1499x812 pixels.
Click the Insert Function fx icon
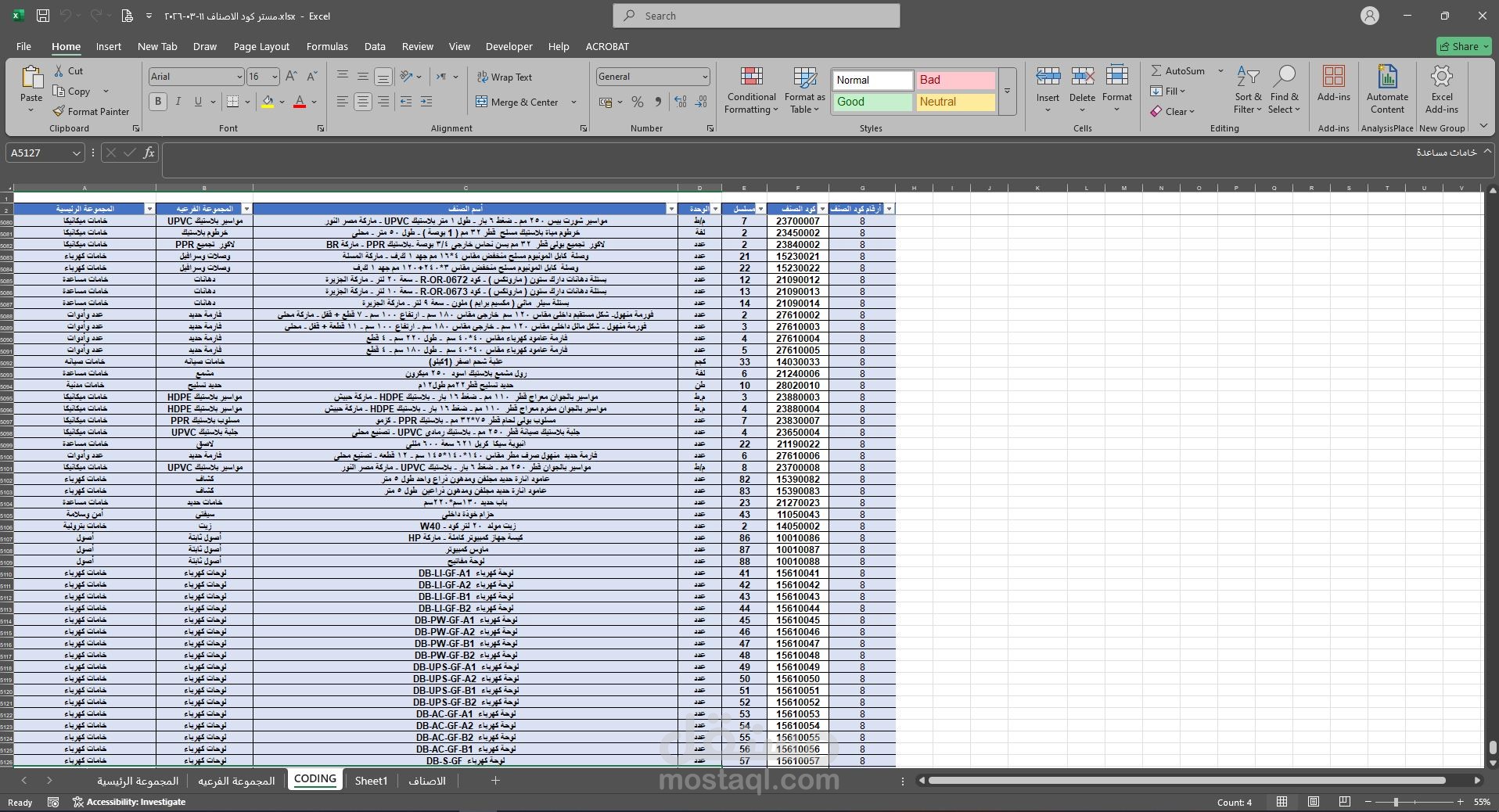[x=149, y=153]
